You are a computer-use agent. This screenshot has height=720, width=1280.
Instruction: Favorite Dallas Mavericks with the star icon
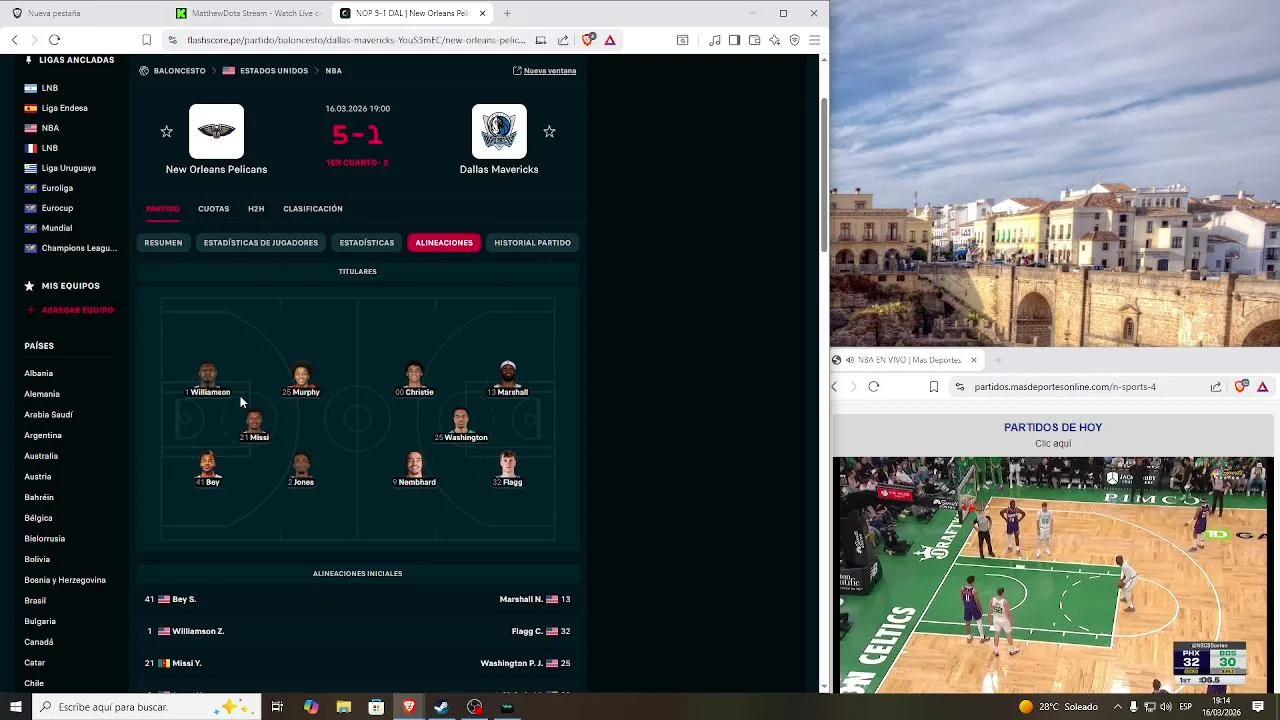(x=549, y=132)
